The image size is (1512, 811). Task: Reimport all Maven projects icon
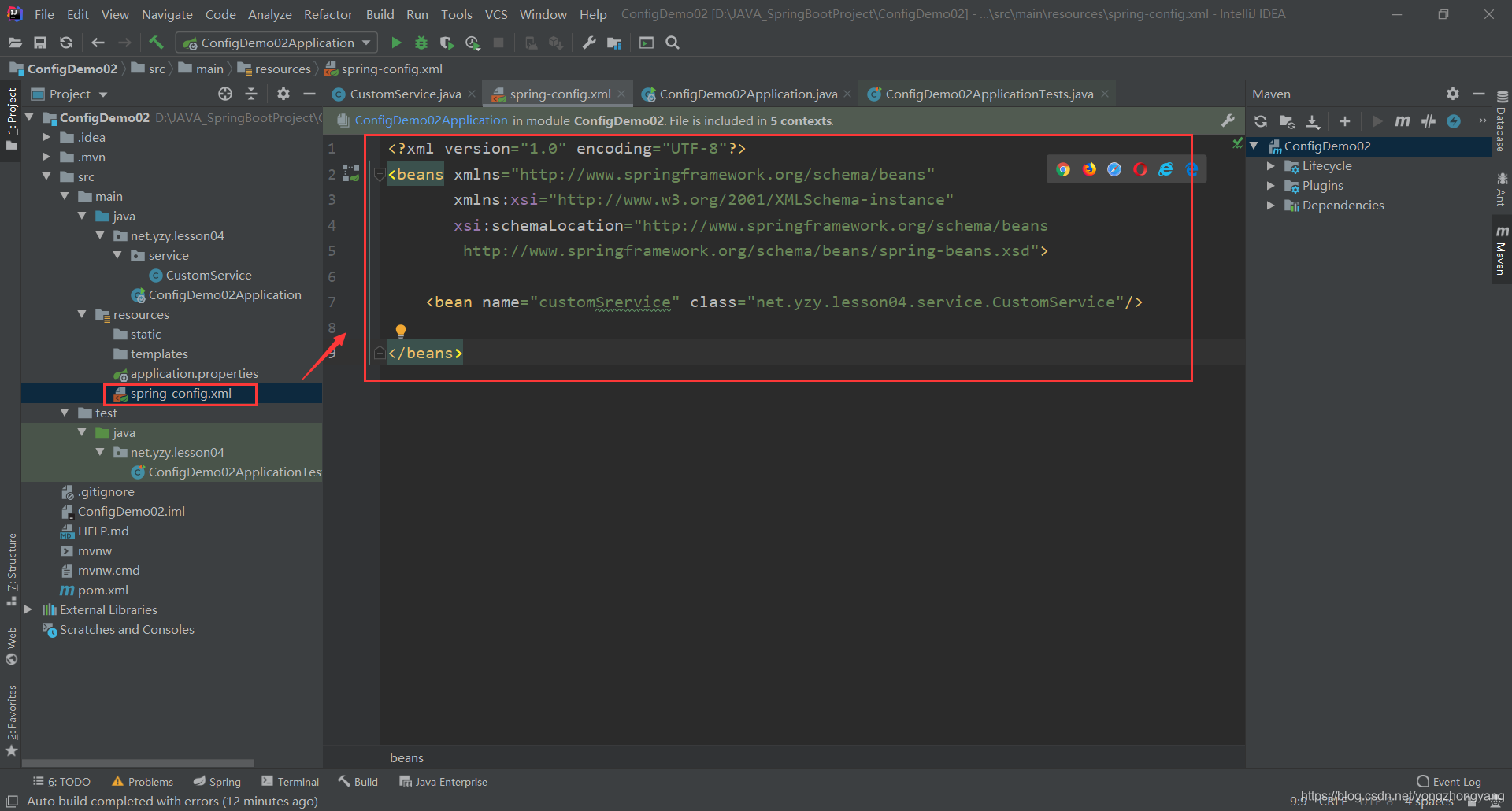coord(1261,121)
